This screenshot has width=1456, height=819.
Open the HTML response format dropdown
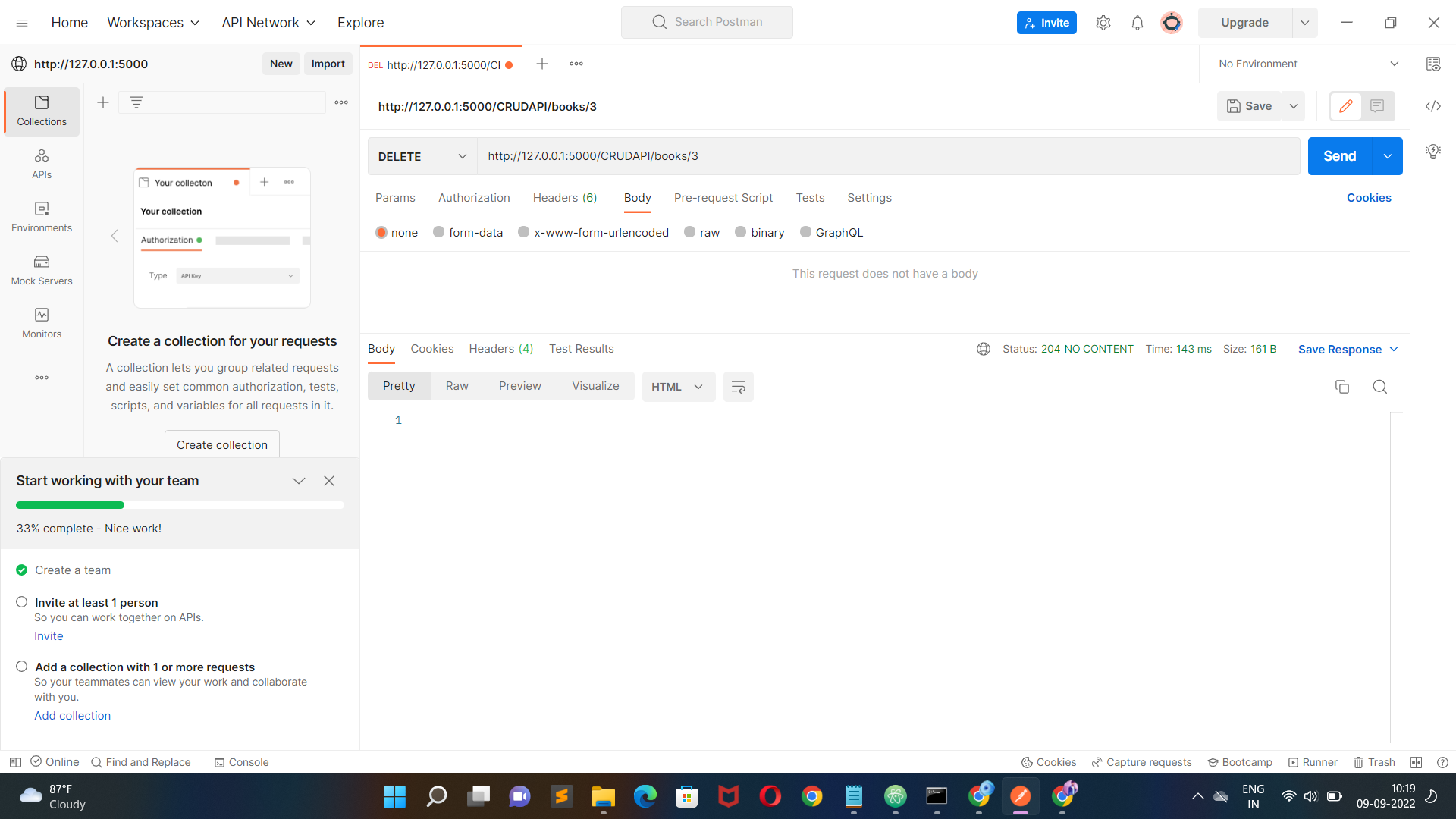(678, 386)
